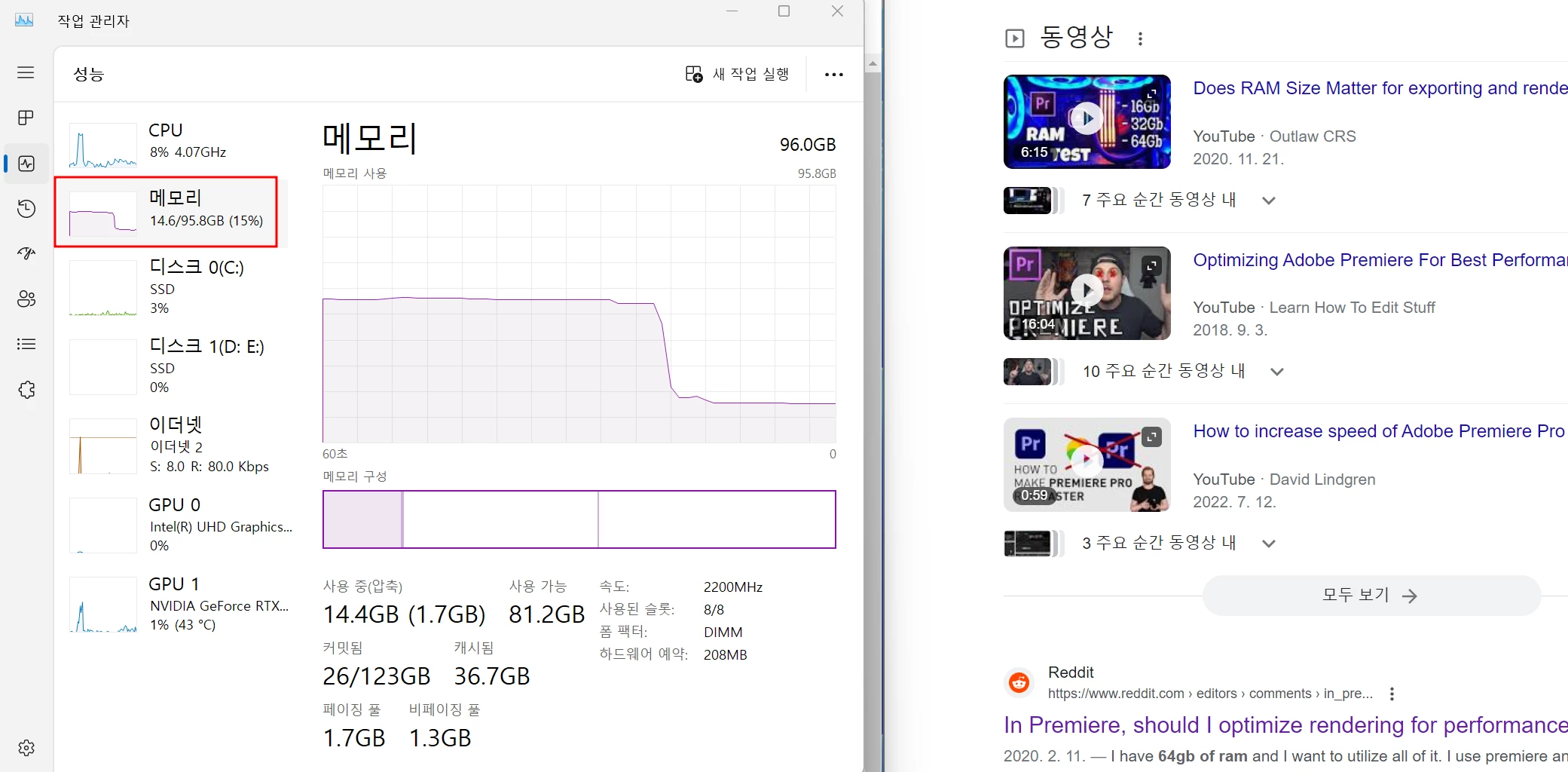Viewport: 1568px width, 772px height.
Task: Click the 새 작업 실행 button
Action: coord(737,74)
